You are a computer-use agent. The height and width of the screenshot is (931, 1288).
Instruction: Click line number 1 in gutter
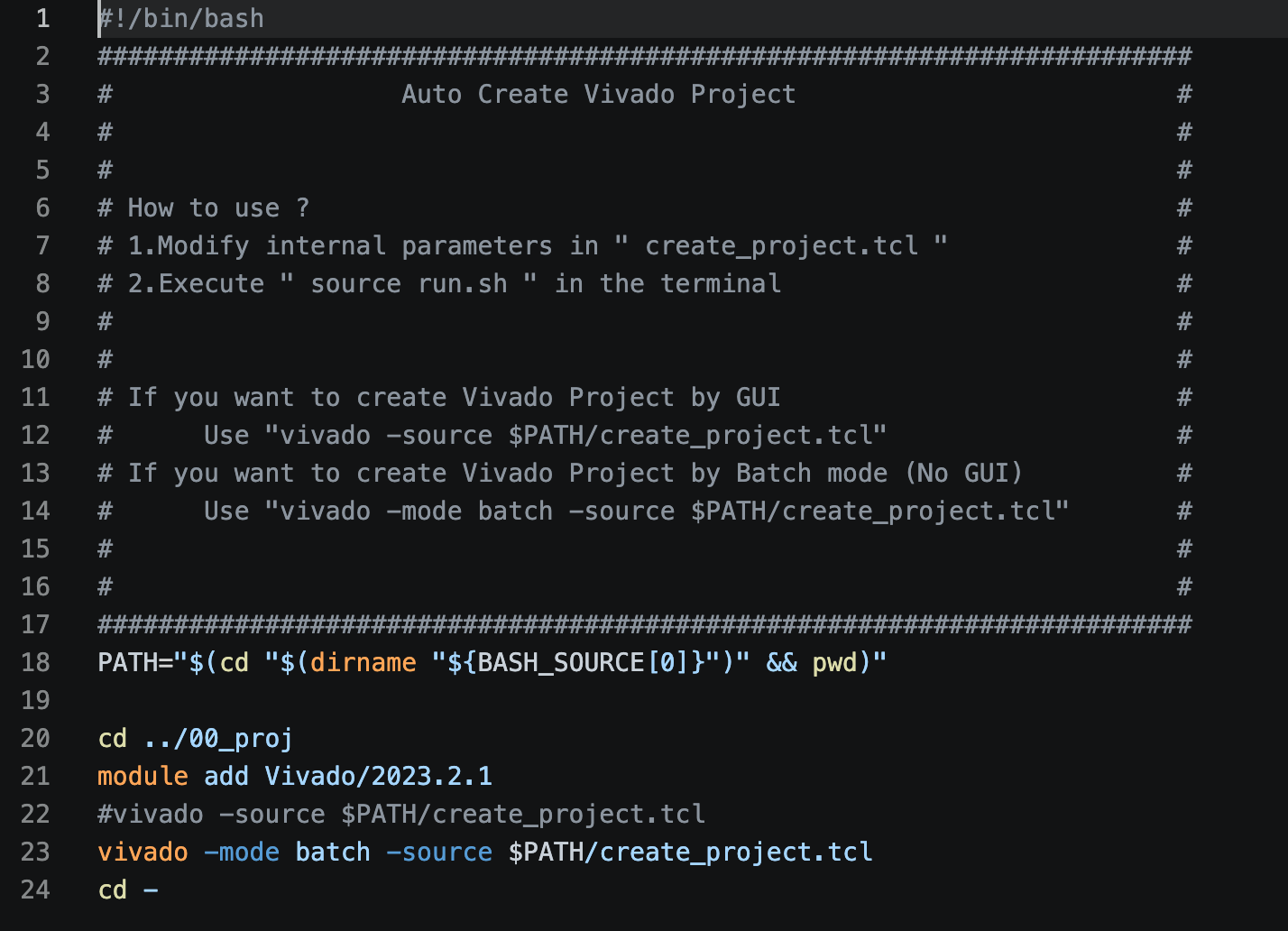click(x=42, y=18)
